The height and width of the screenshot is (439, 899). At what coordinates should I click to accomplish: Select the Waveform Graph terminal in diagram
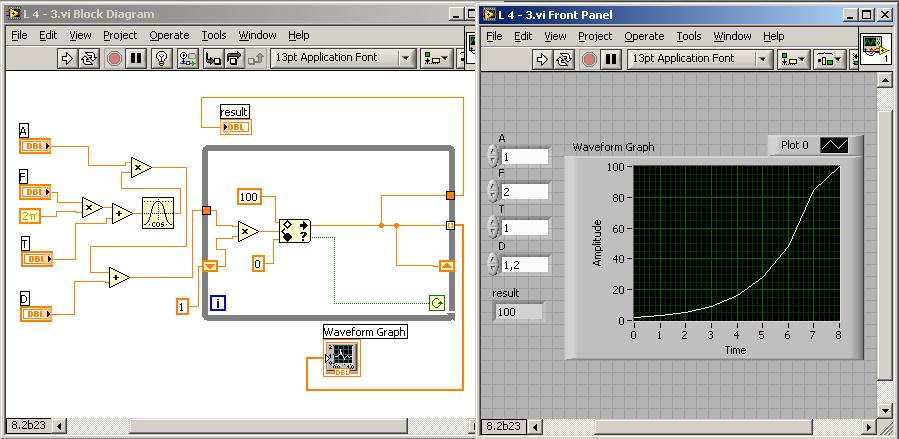pyautogui.click(x=342, y=358)
